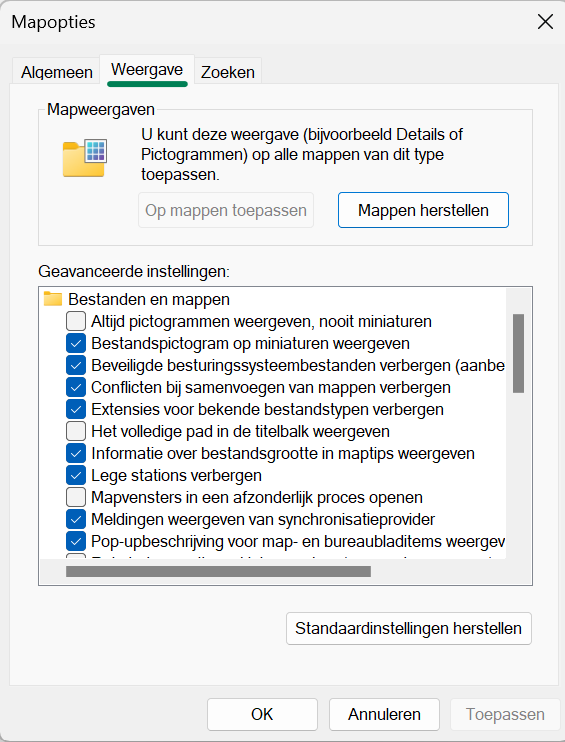Image resolution: width=565 pixels, height=742 pixels.
Task: Confirm the dialog with the OK button
Action: (262, 714)
